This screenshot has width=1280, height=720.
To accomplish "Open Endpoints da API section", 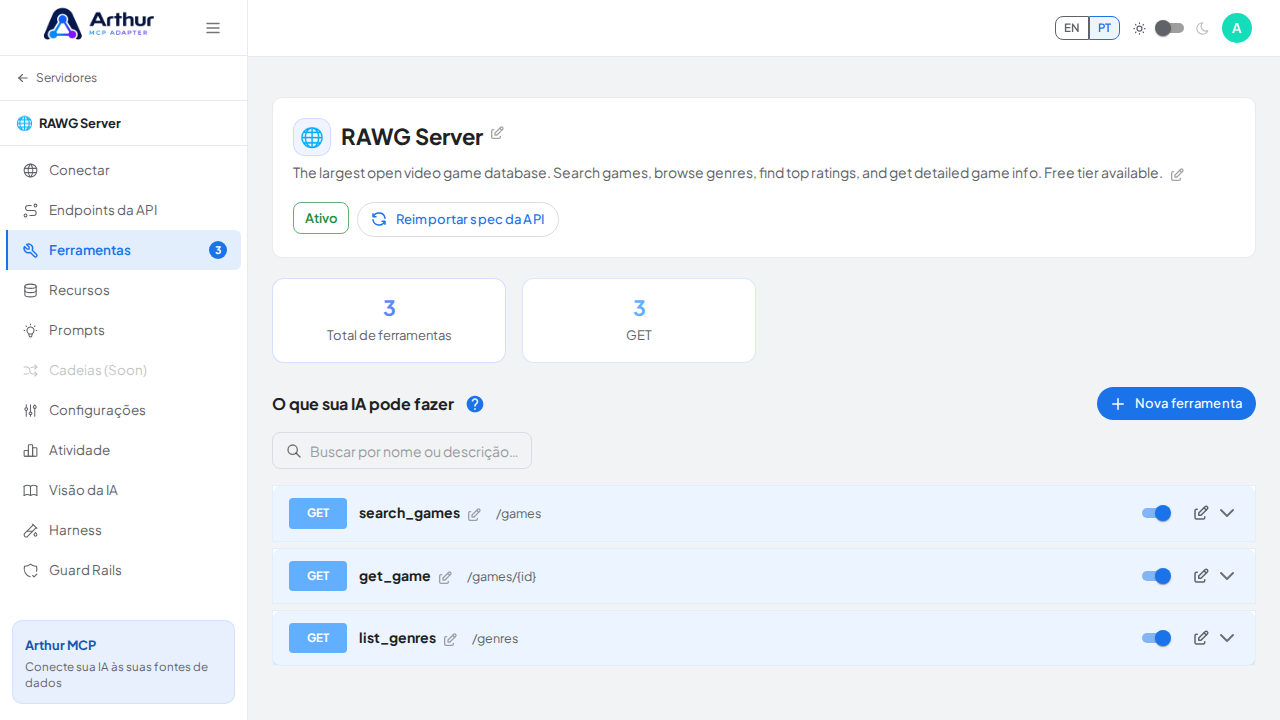I will click(x=123, y=210).
